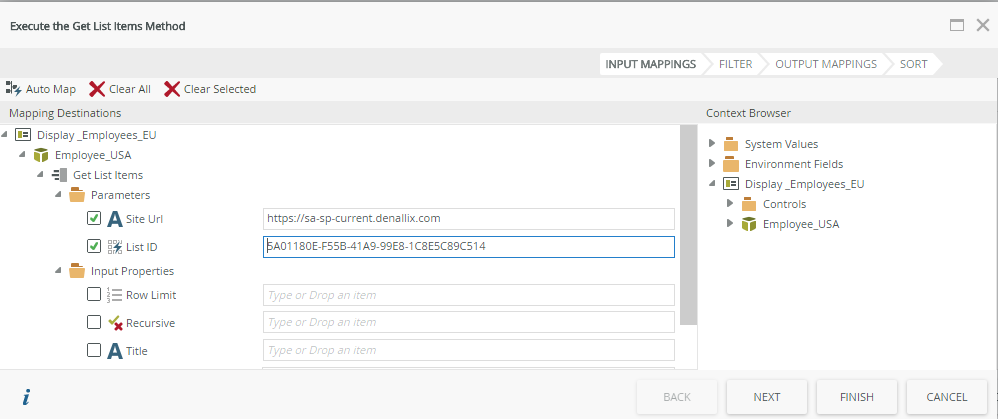Click the FINISH button
998x419 pixels.
[x=857, y=397]
